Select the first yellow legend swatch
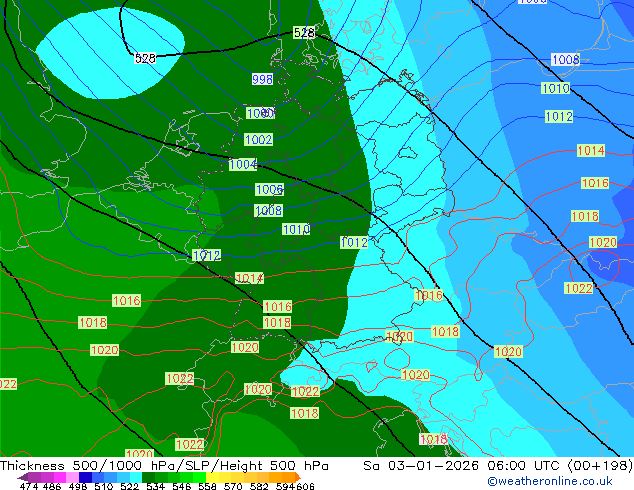 [212, 477]
